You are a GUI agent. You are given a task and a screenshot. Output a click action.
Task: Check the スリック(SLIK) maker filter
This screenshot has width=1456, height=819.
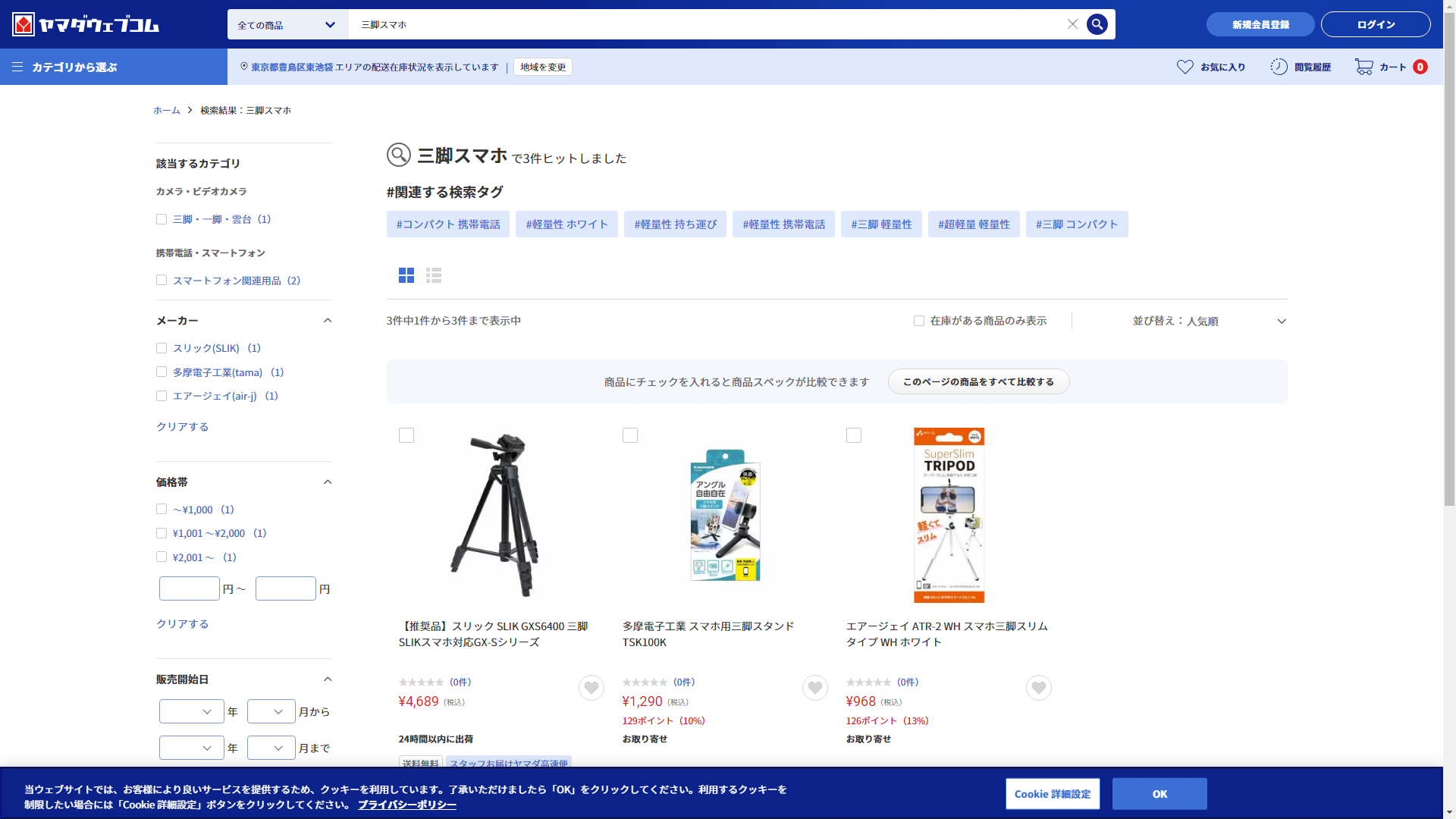162,348
